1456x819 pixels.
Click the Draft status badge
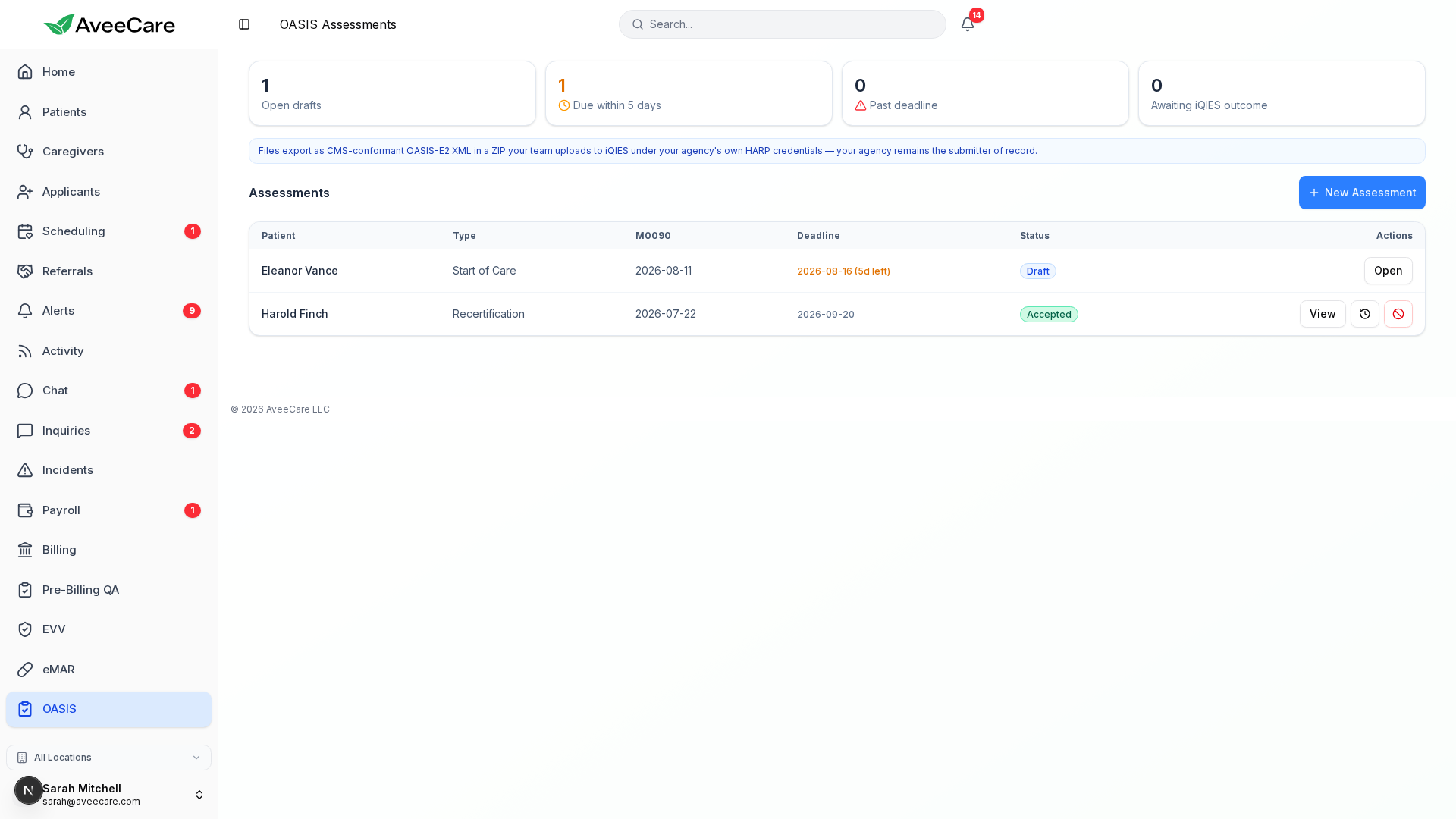pos(1037,271)
